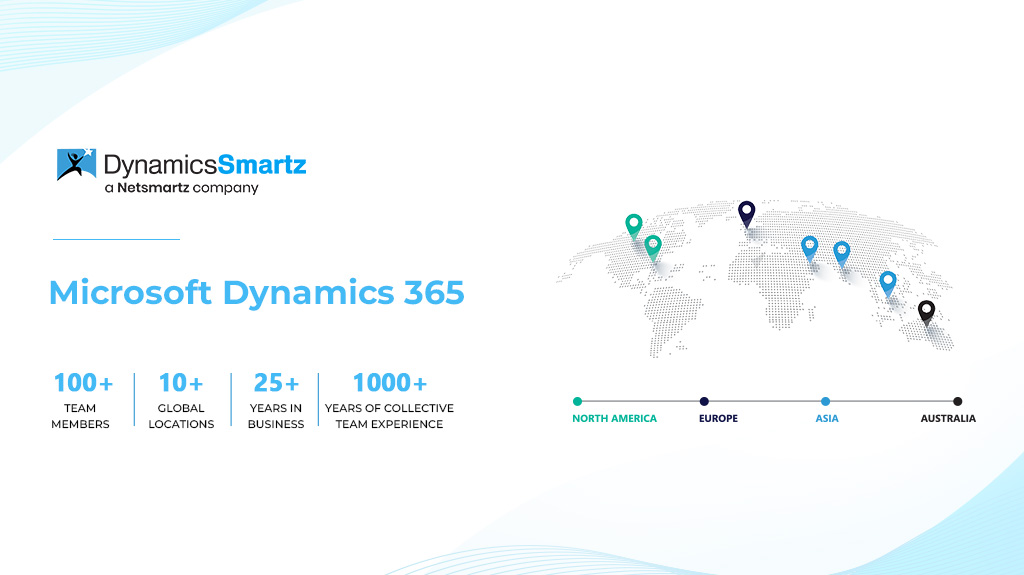
Task: Select the eastern green North America map pin
Action: tap(653, 246)
